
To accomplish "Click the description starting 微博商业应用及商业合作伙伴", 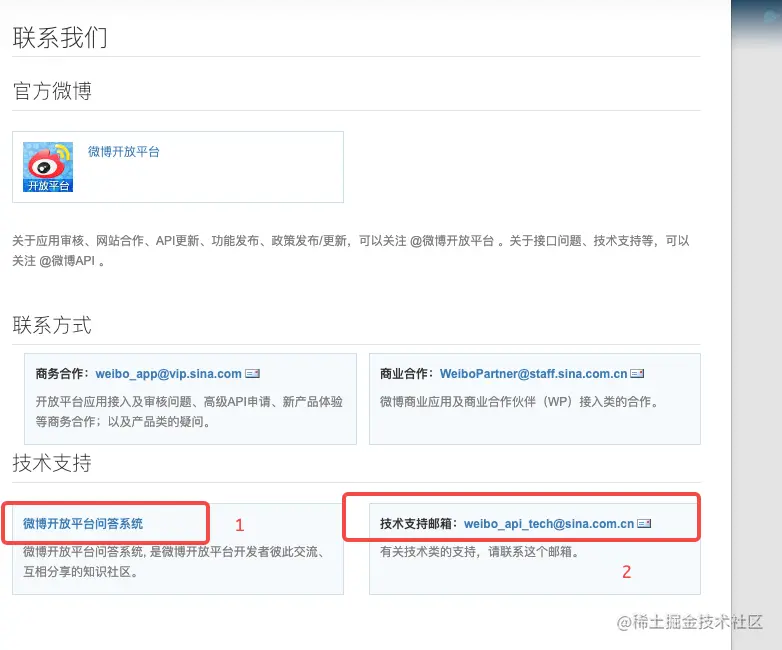I will 519,402.
